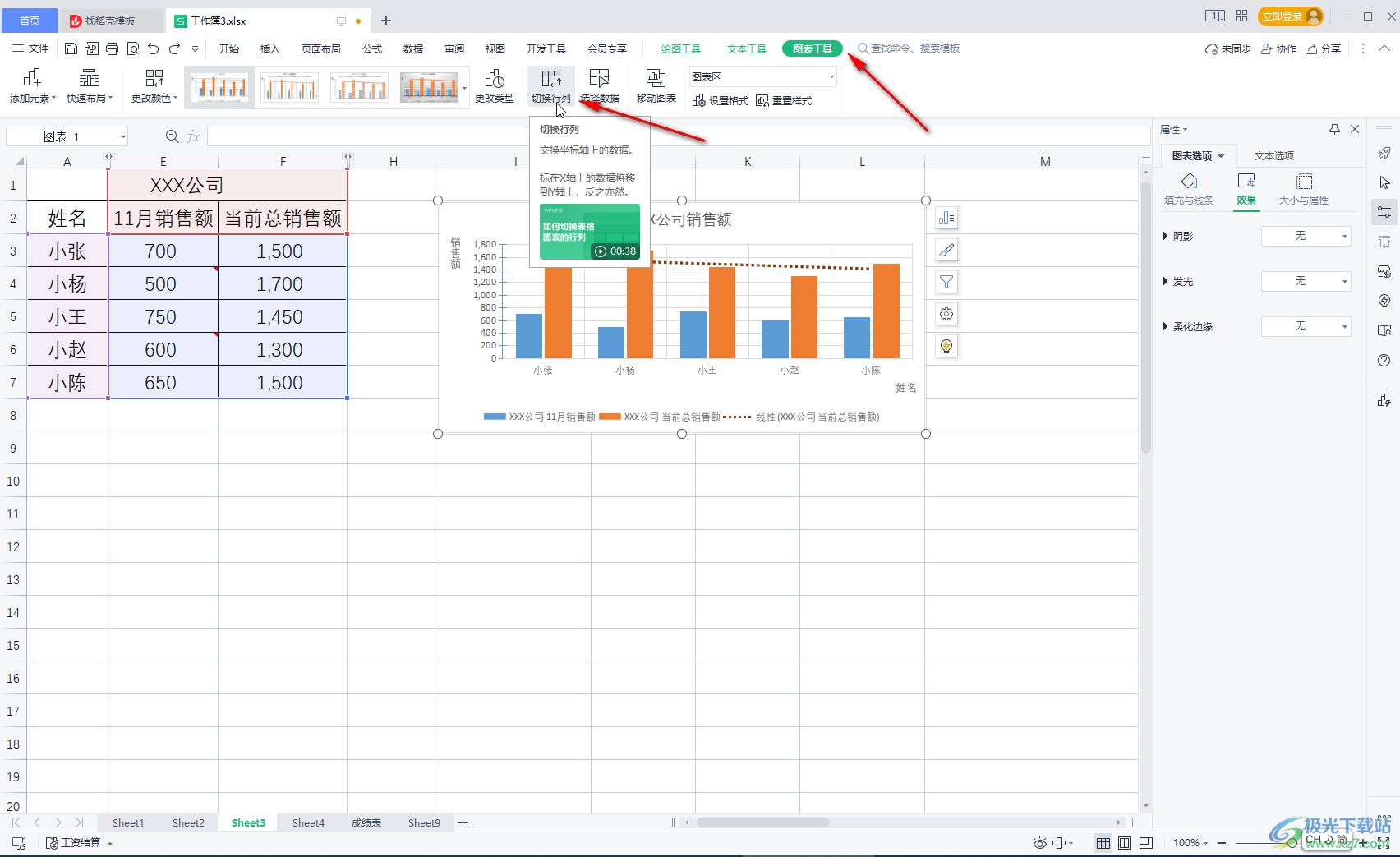
Task: Open the Start (开始) ribbon tab
Action: (x=229, y=48)
